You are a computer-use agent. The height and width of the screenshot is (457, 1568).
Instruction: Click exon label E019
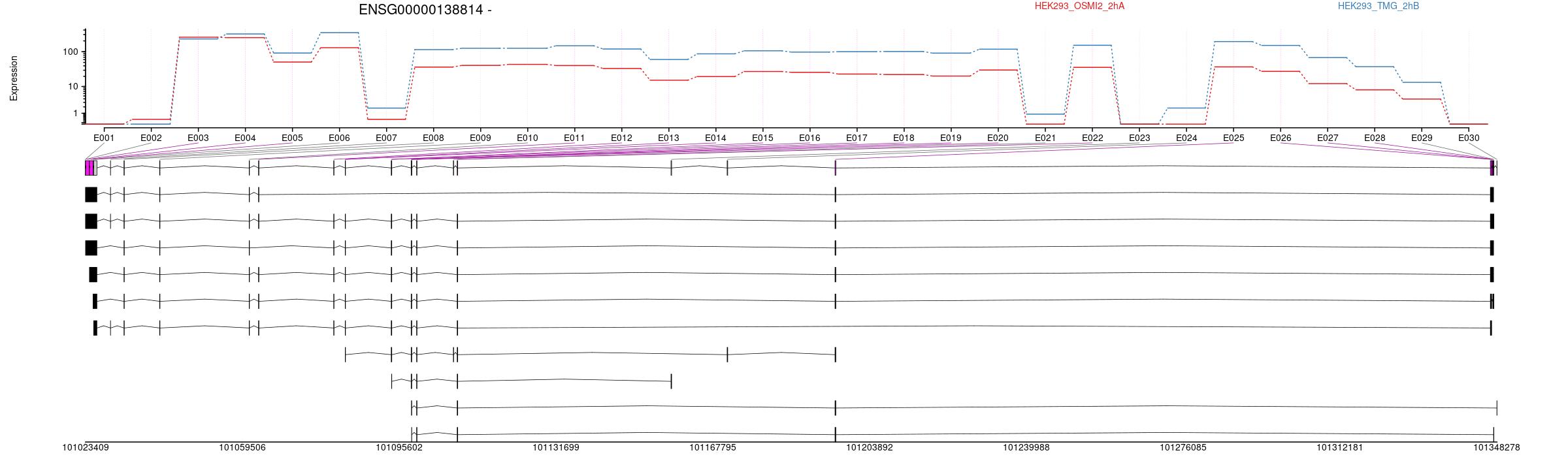coord(951,138)
